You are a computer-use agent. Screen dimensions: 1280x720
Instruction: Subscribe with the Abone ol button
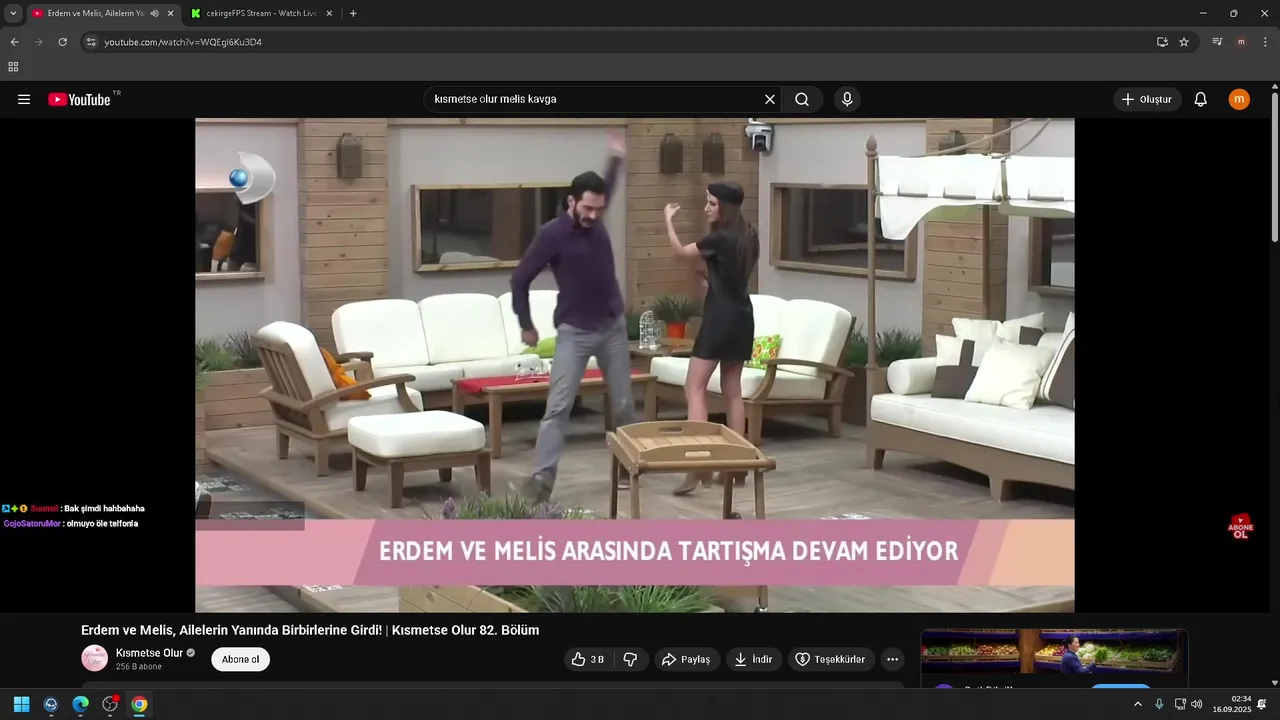point(240,659)
